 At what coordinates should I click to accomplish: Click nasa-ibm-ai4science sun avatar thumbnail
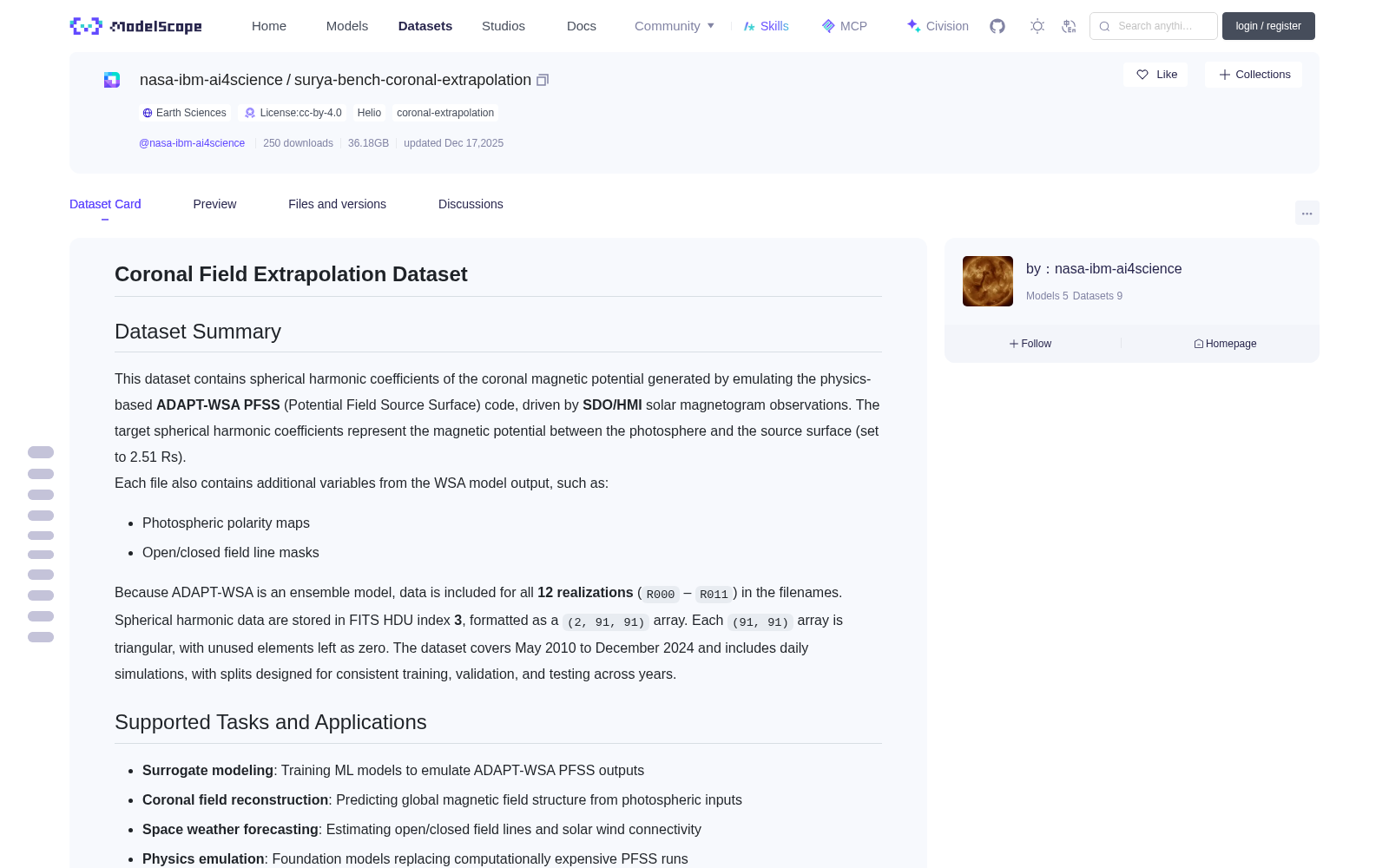988,281
